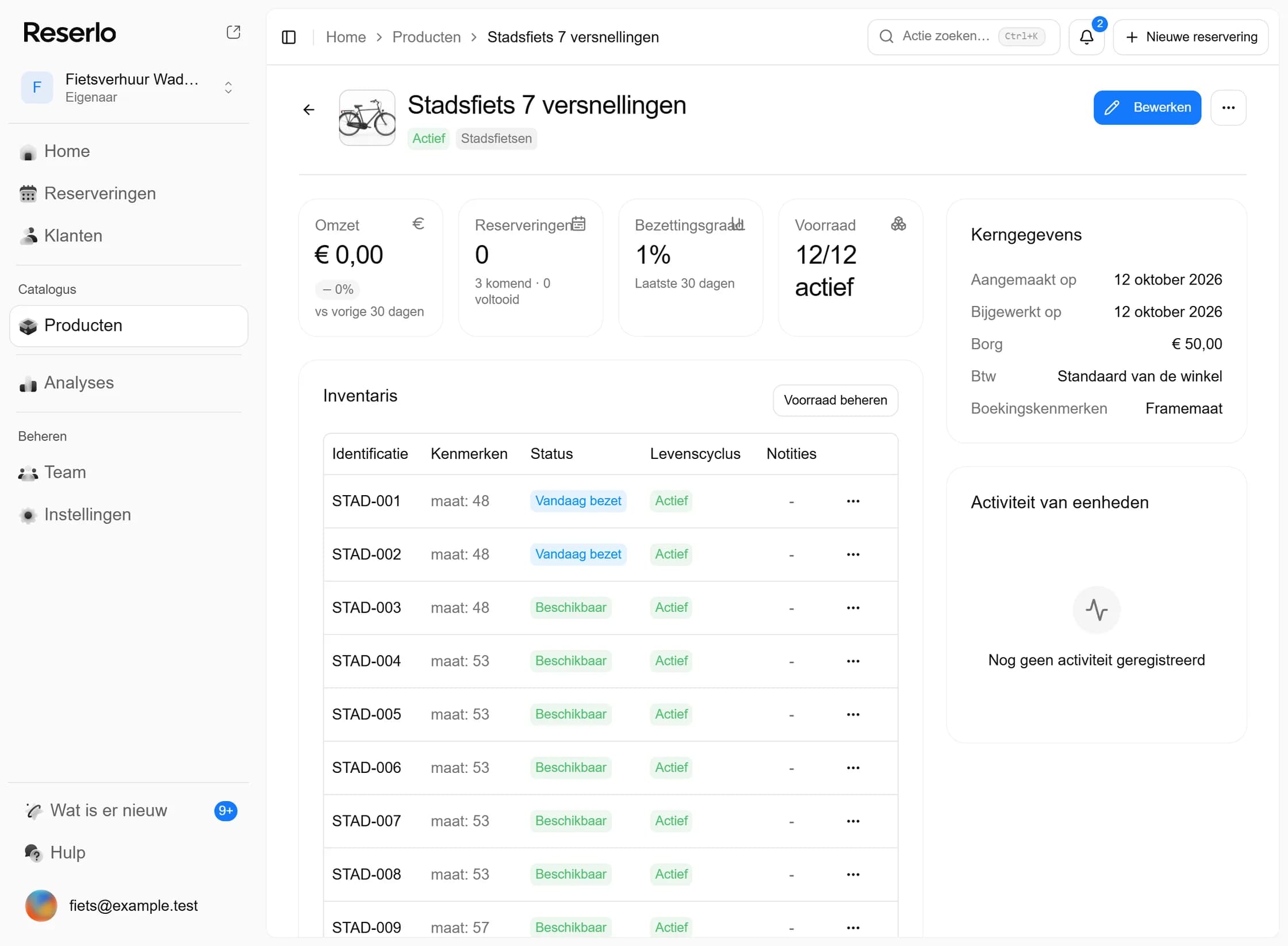Click the STAD-003 identification cell

click(x=366, y=608)
